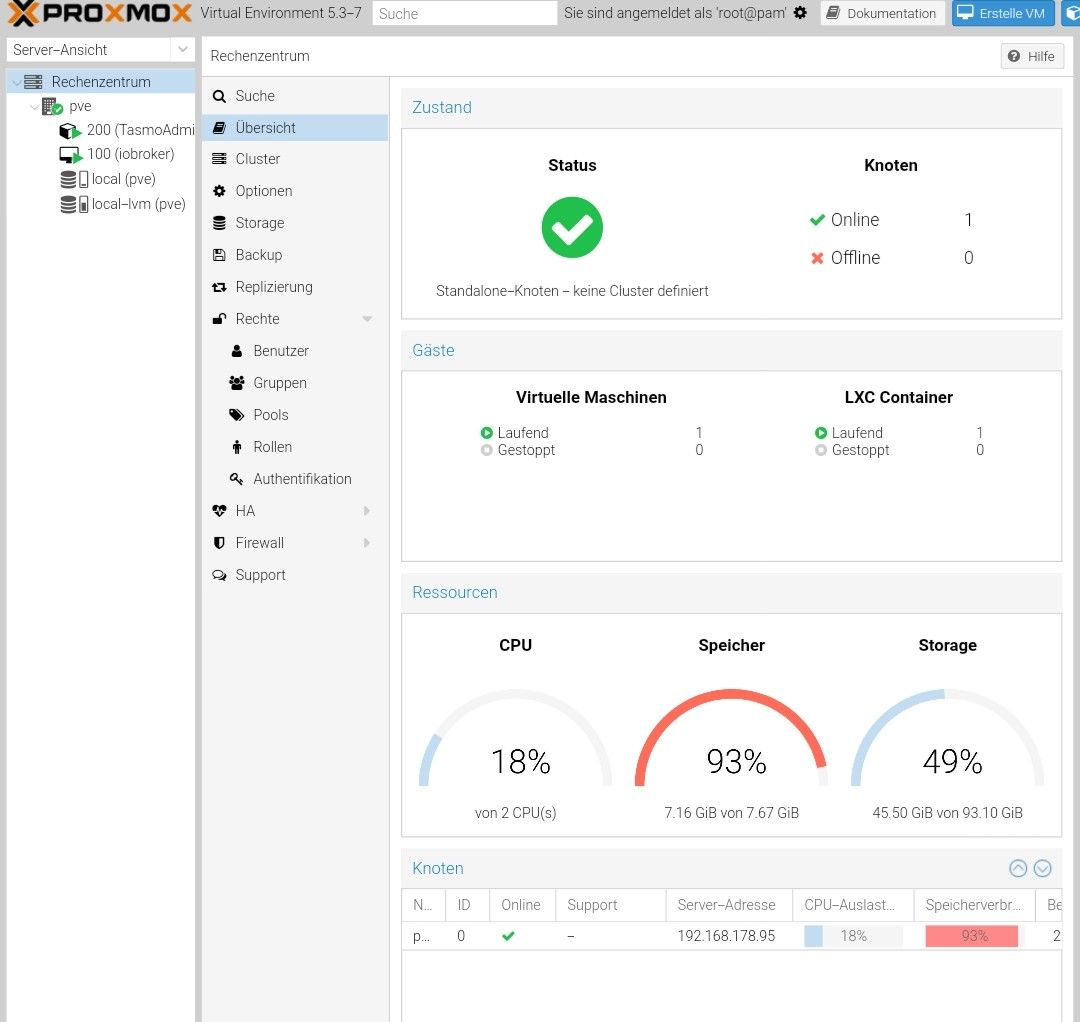Click the Backup floppy disk icon

coord(219,255)
